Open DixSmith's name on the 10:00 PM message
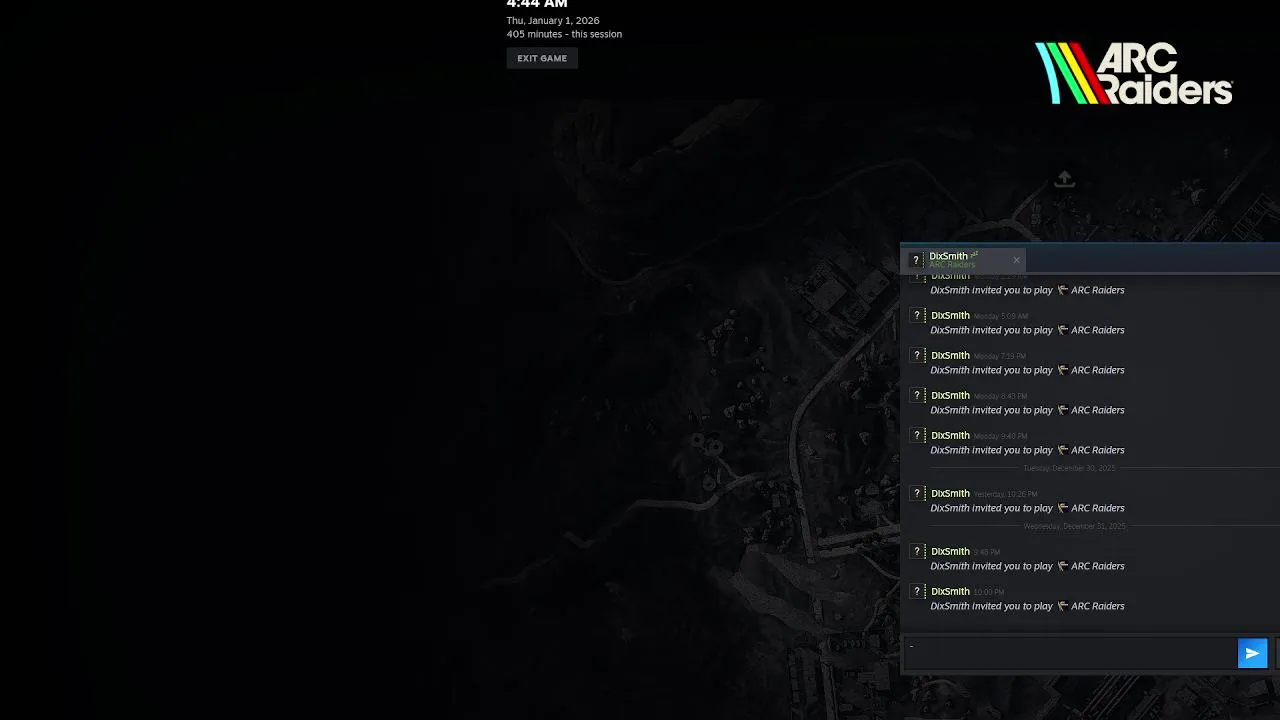The width and height of the screenshot is (1280, 720). point(950,592)
